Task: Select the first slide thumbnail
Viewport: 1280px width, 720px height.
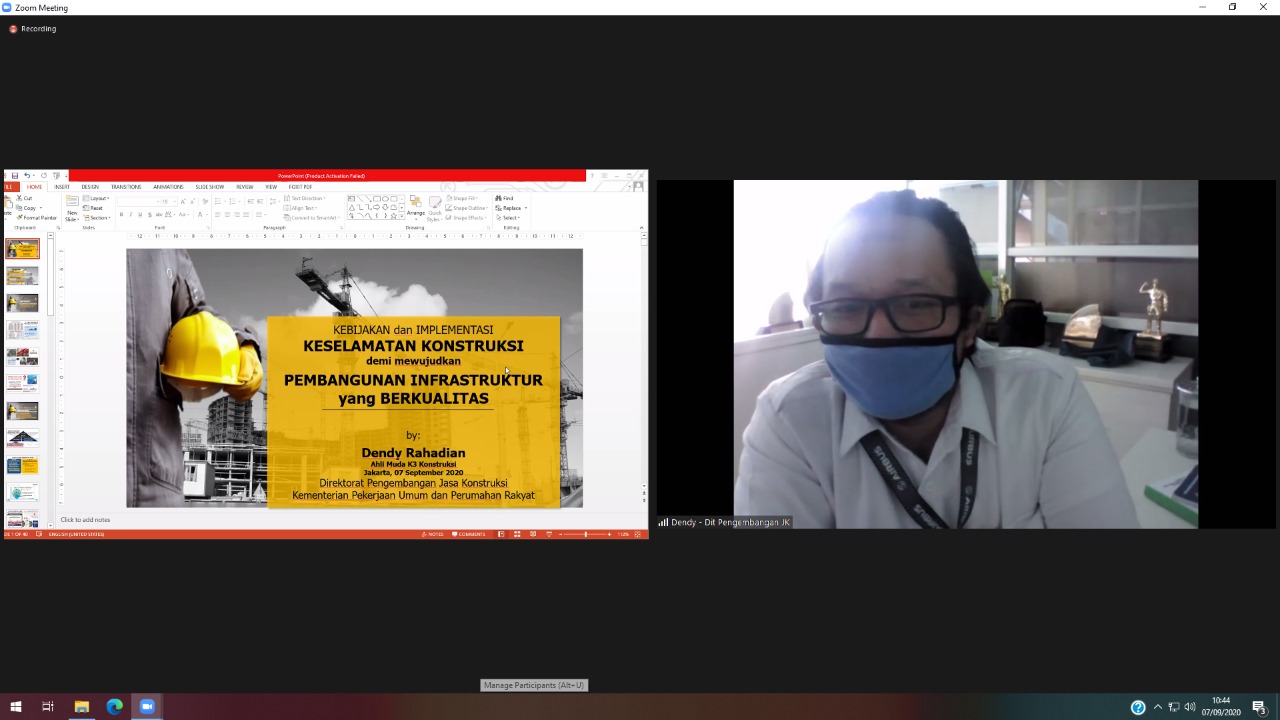Action: [x=22, y=248]
